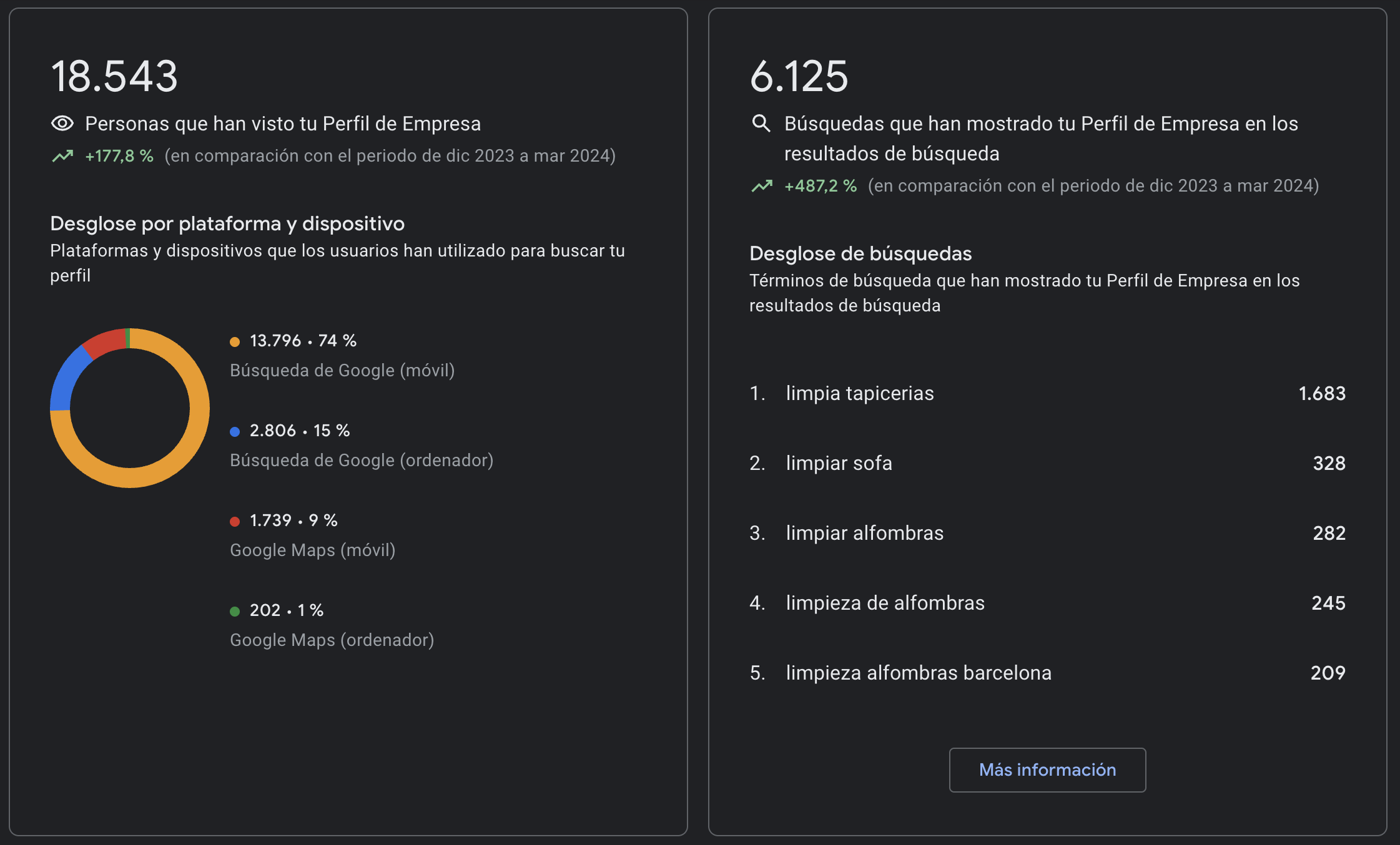
Task: Click the orange legend dot for Google mobile search
Action: click(235, 341)
